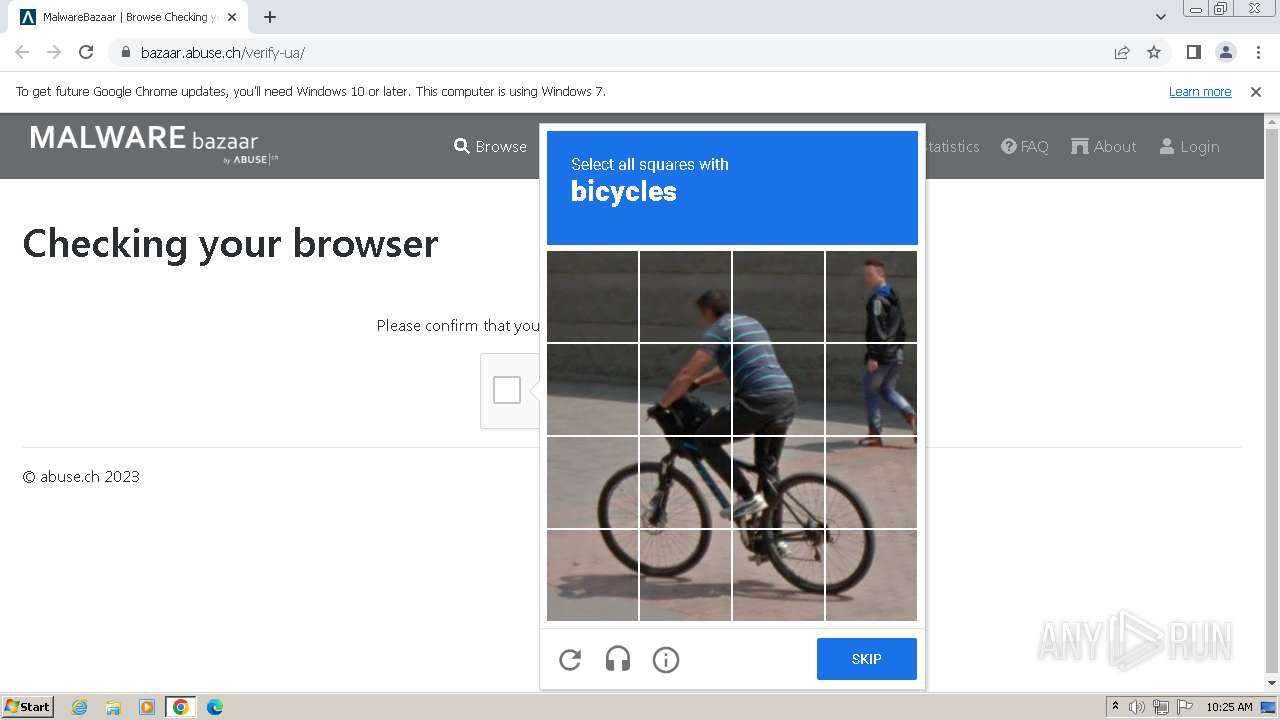
Task: Reload the captcha challenge
Action: pyautogui.click(x=570, y=660)
